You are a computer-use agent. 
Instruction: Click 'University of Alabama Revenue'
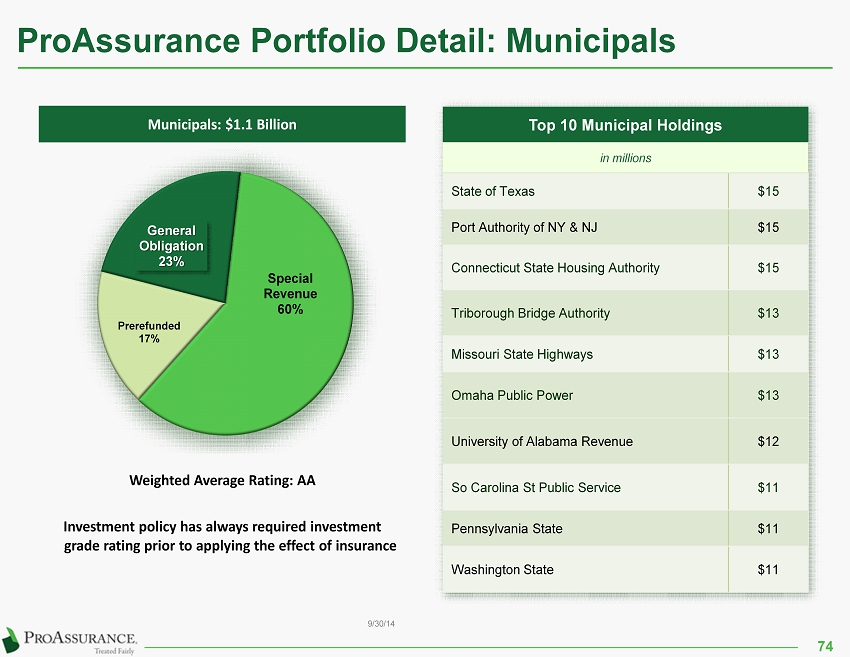point(542,441)
